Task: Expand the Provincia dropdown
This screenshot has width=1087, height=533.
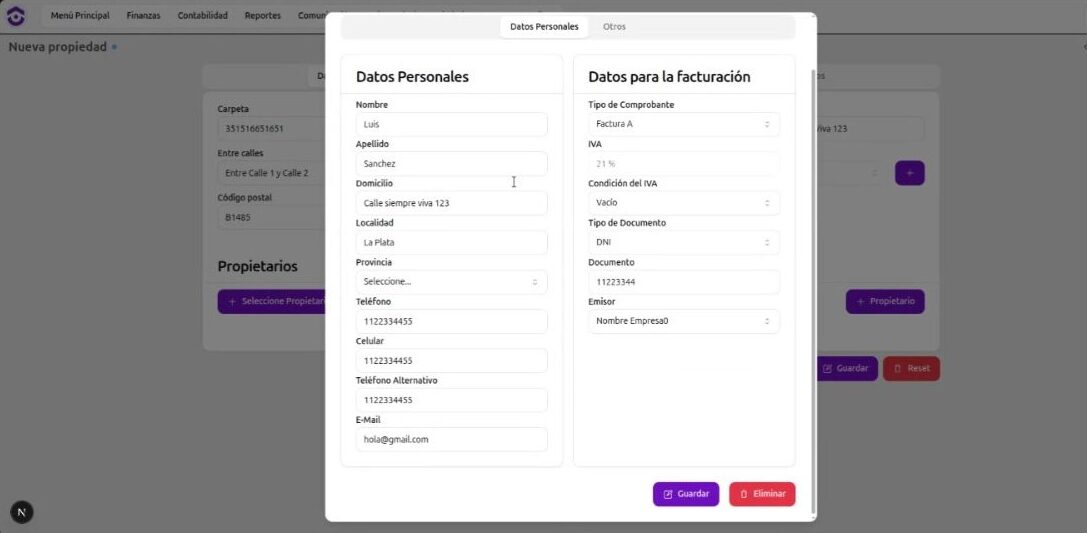Action: click(451, 282)
